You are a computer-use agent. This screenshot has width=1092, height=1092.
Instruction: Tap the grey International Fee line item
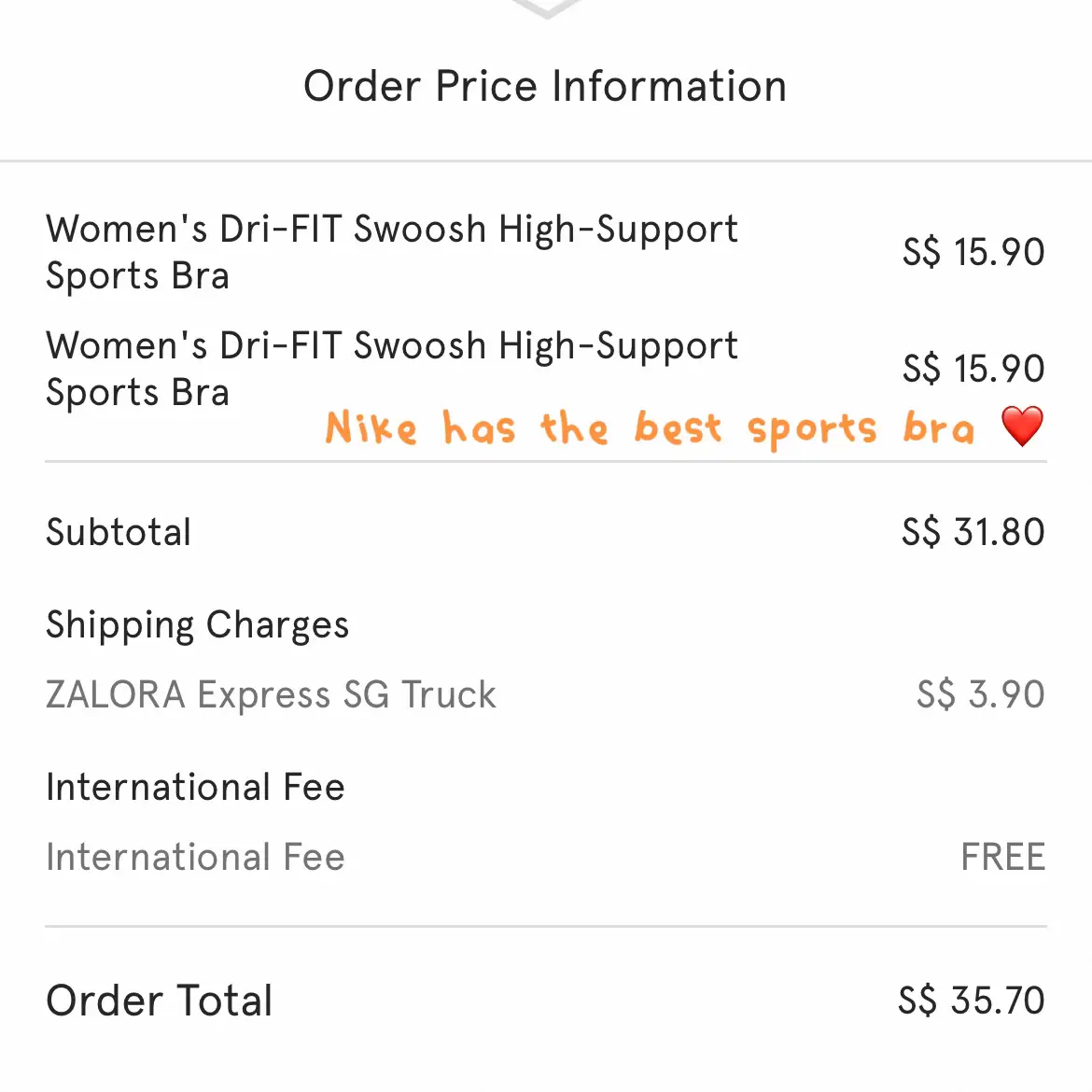coord(195,857)
